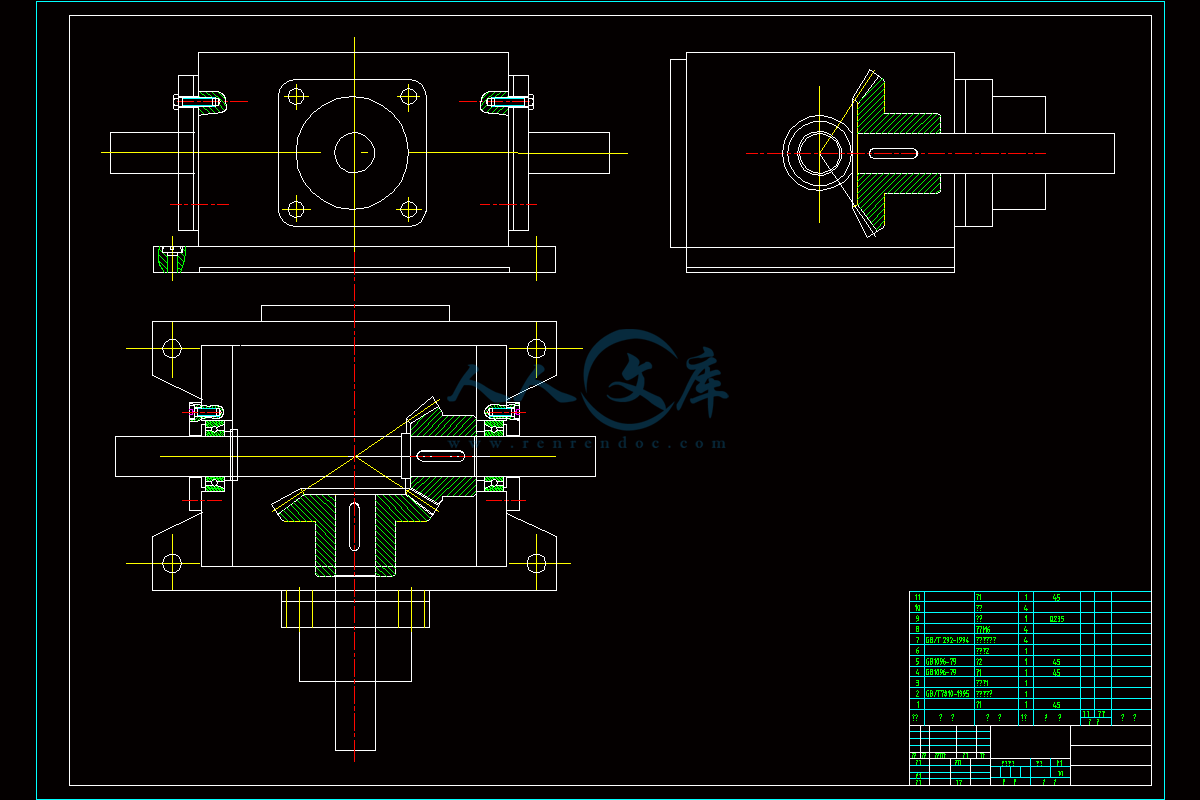Click the GB/T 292-1994 standard cell
Viewport: 1200px width, 800px height.
(948, 640)
